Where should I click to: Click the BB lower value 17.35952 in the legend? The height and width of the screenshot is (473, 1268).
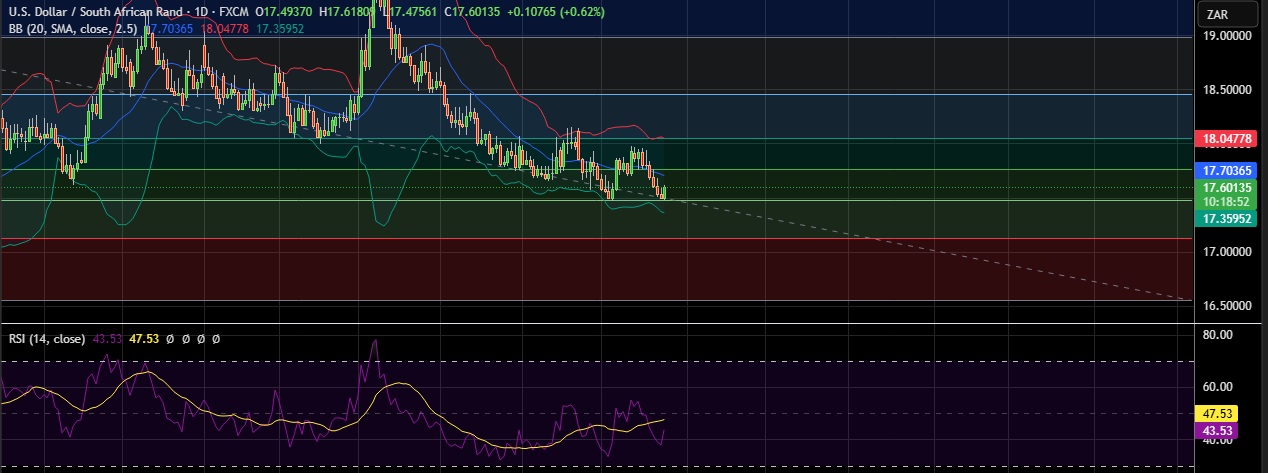click(x=282, y=29)
